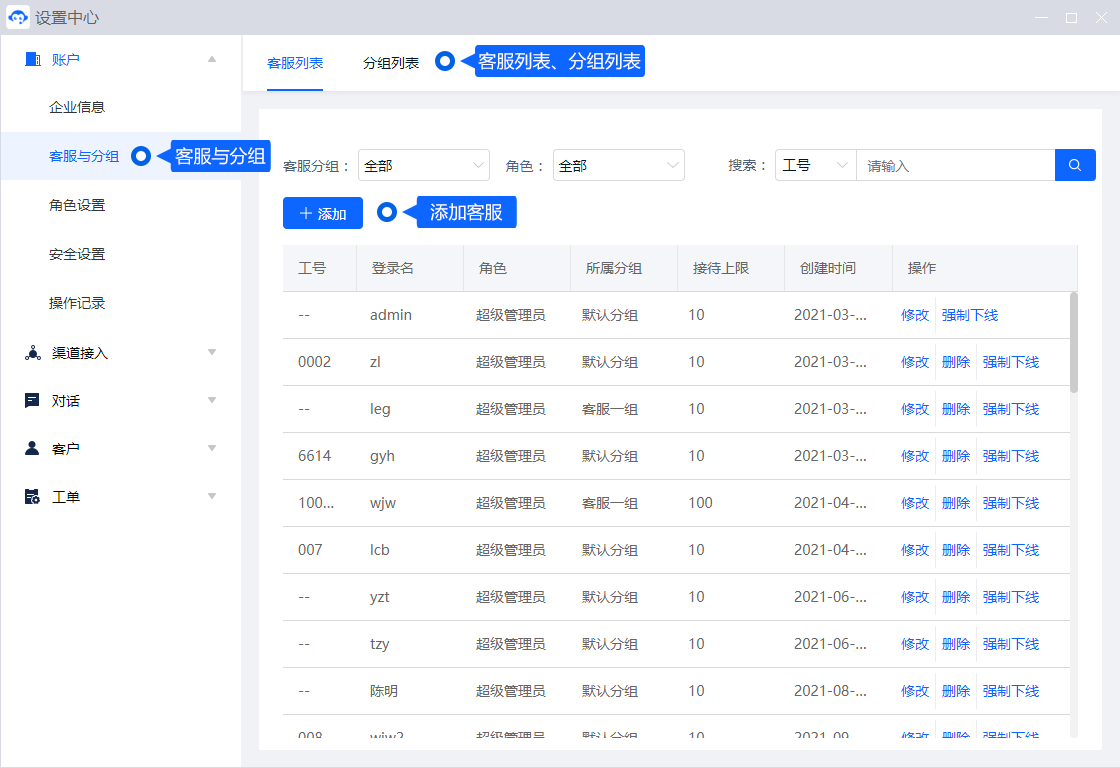Switch to the 客服列表 tab

295,63
